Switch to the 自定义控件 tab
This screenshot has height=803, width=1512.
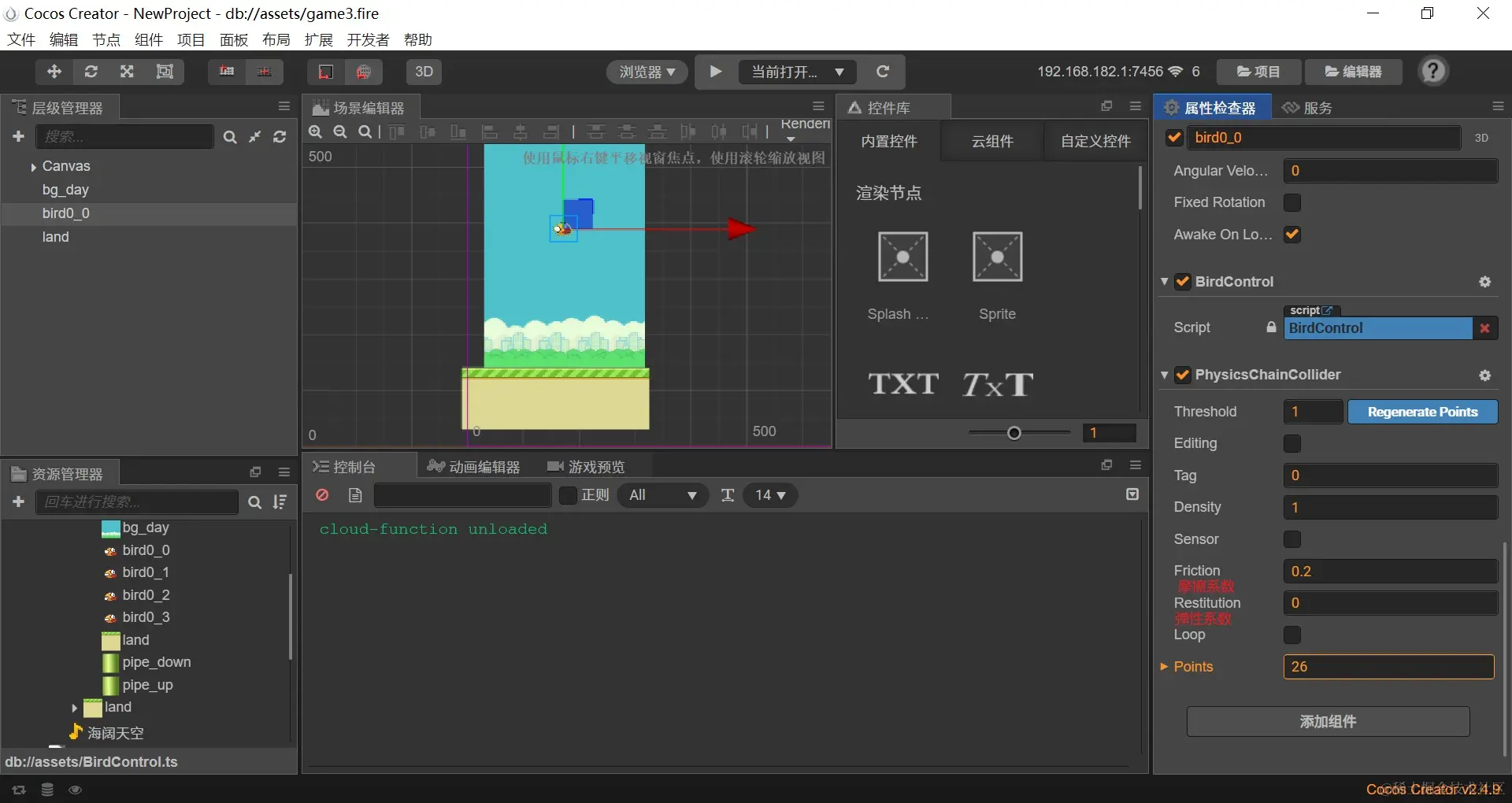tap(1095, 142)
